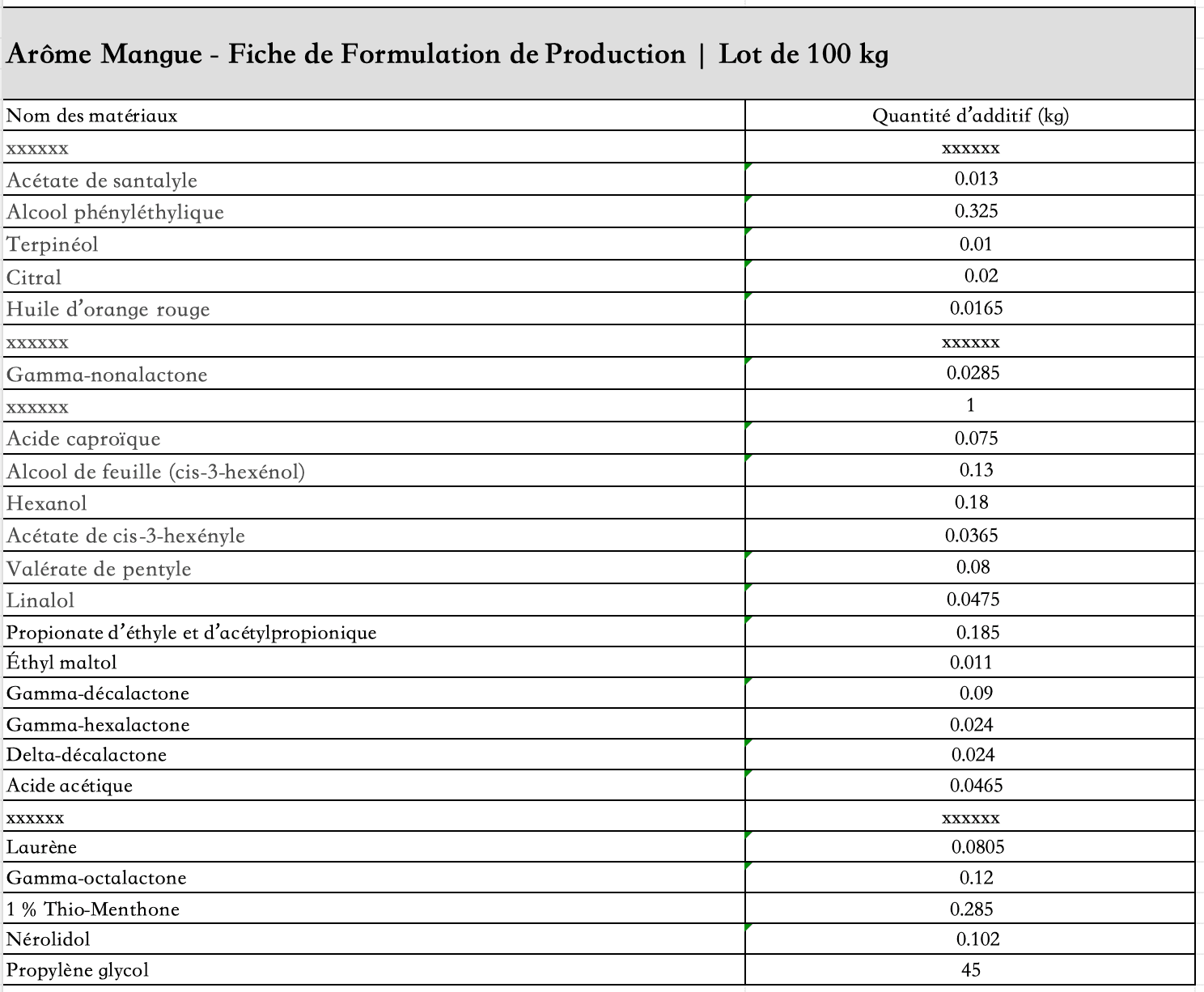This screenshot has width=1204, height=992.
Task: Click the 0.285 quantity cell
Action: tap(970, 909)
